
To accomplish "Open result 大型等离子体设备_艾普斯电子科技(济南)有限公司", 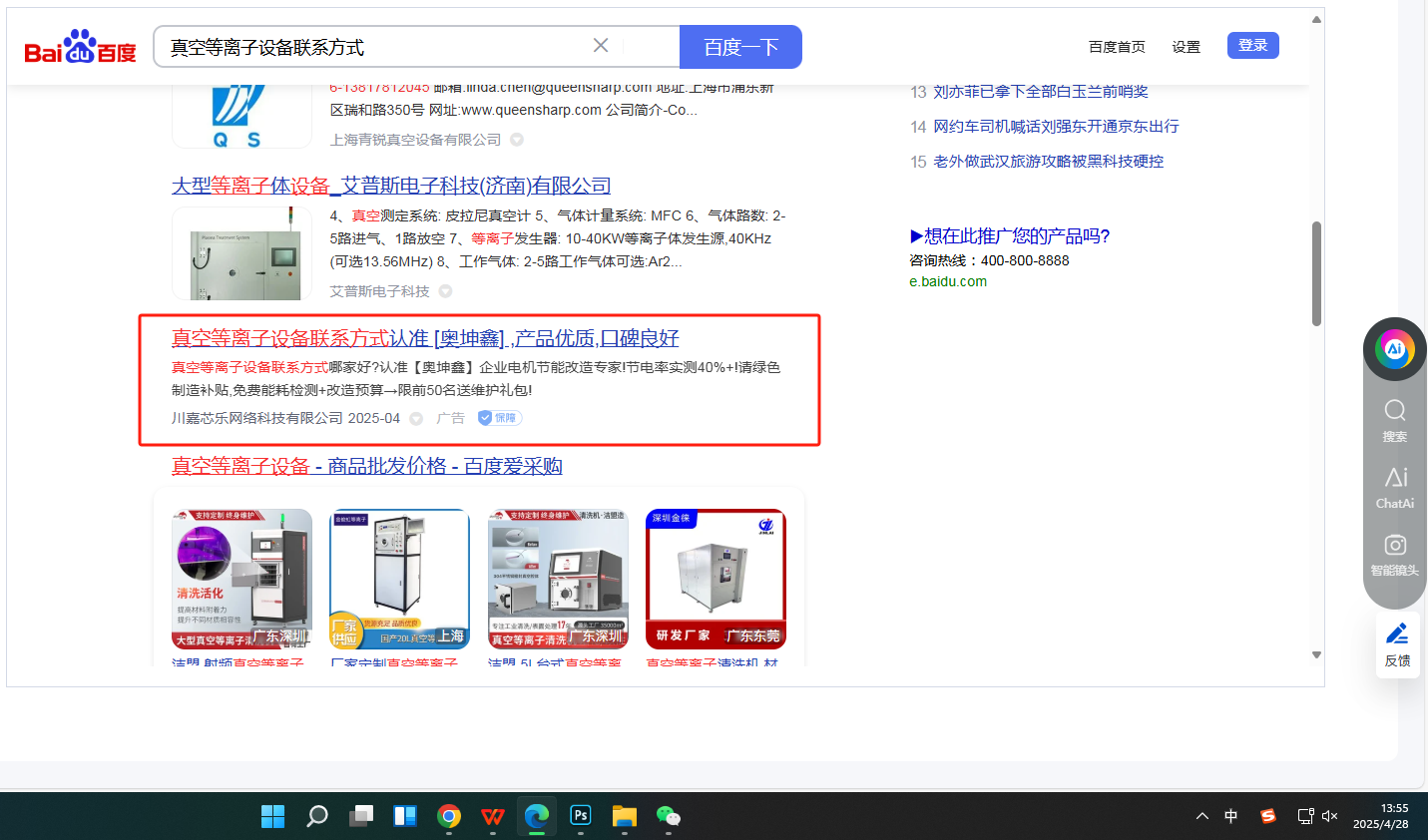I will [x=391, y=186].
